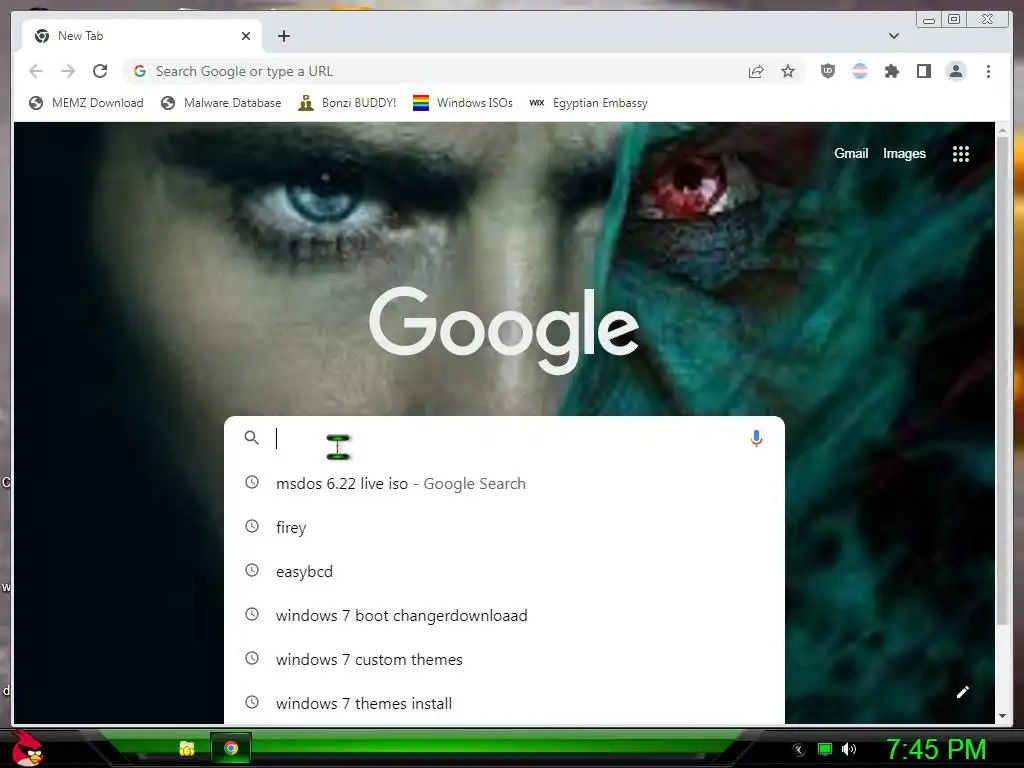Select suggestion 'easybcd'
1024x768 pixels.
[504, 571]
